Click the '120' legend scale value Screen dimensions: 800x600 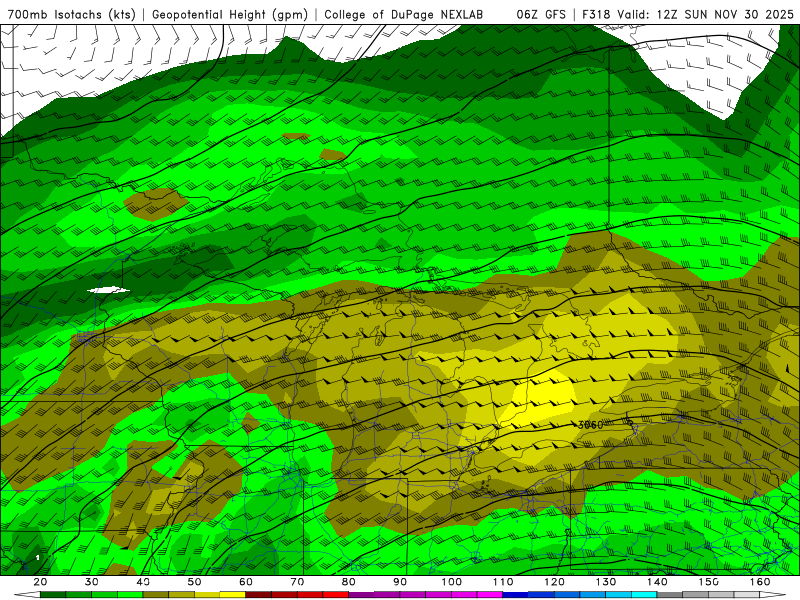coord(555,582)
